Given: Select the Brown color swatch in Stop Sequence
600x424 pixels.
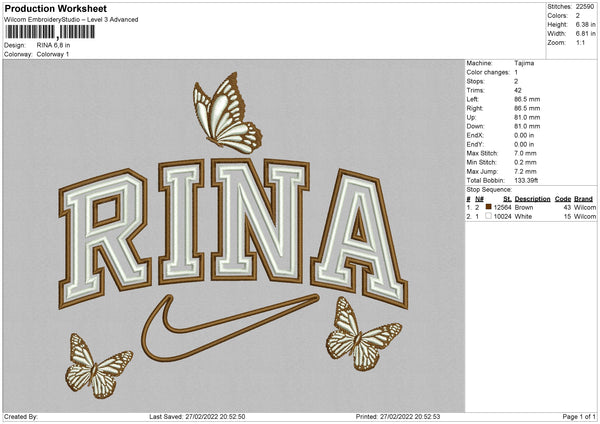Looking at the screenshot, I should click(x=488, y=207).
